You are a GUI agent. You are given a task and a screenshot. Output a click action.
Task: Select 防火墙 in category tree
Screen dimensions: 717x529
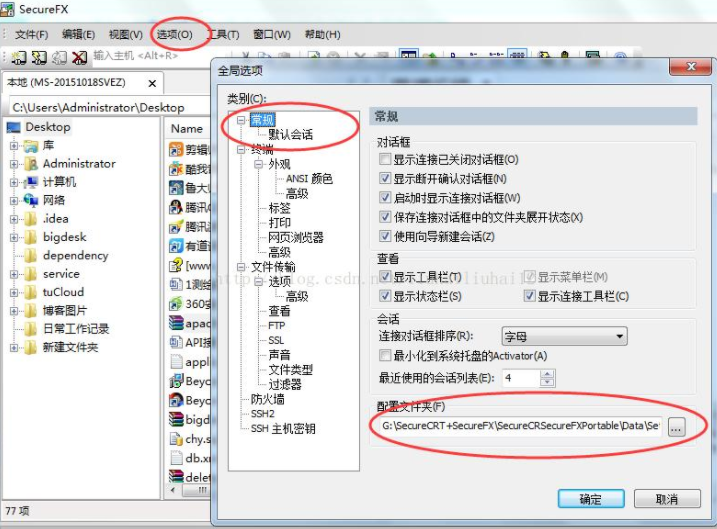[x=268, y=399]
